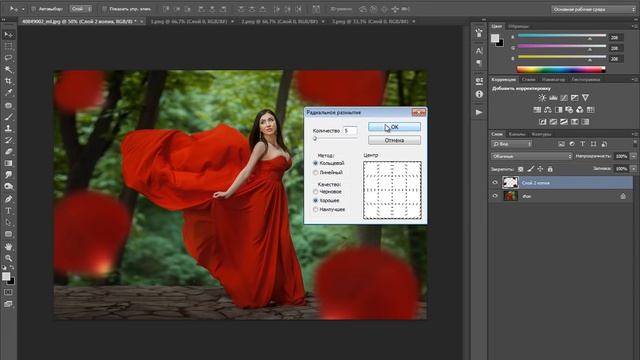Select the Eyedropper tool

coord(8,93)
